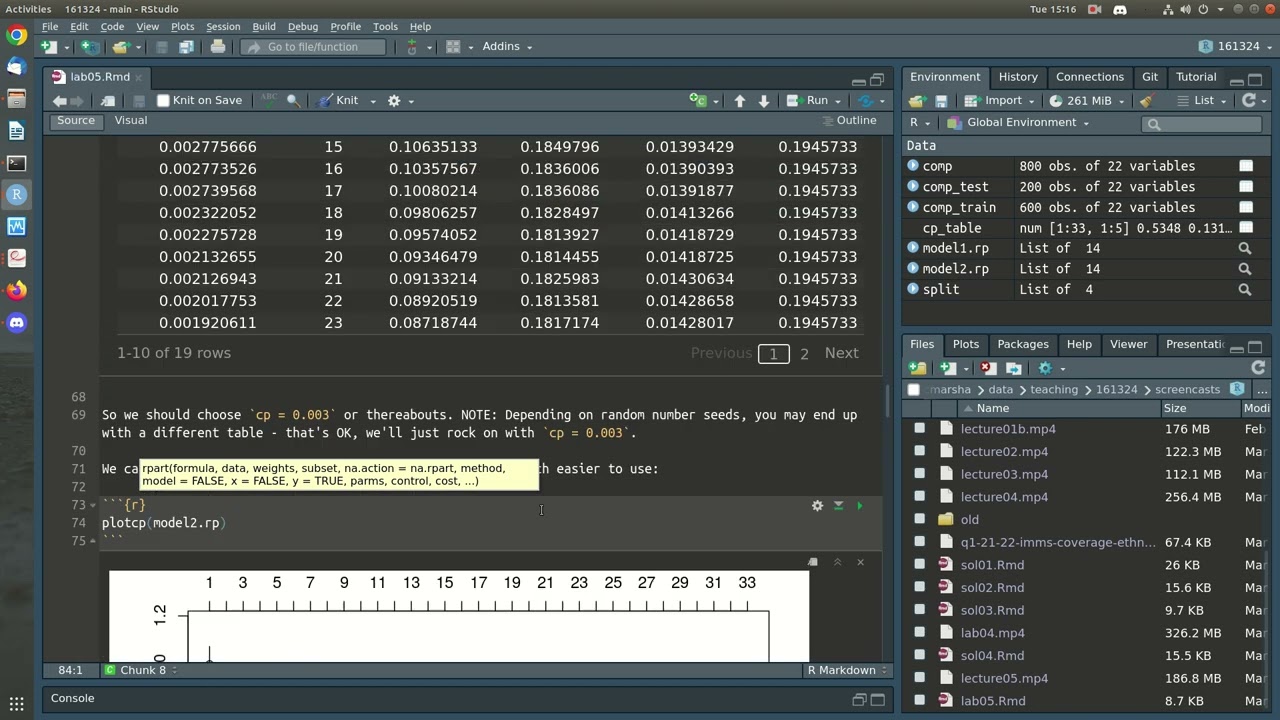Open Import Dataset dropdown
The height and width of the screenshot is (720, 1280).
(x=1001, y=100)
